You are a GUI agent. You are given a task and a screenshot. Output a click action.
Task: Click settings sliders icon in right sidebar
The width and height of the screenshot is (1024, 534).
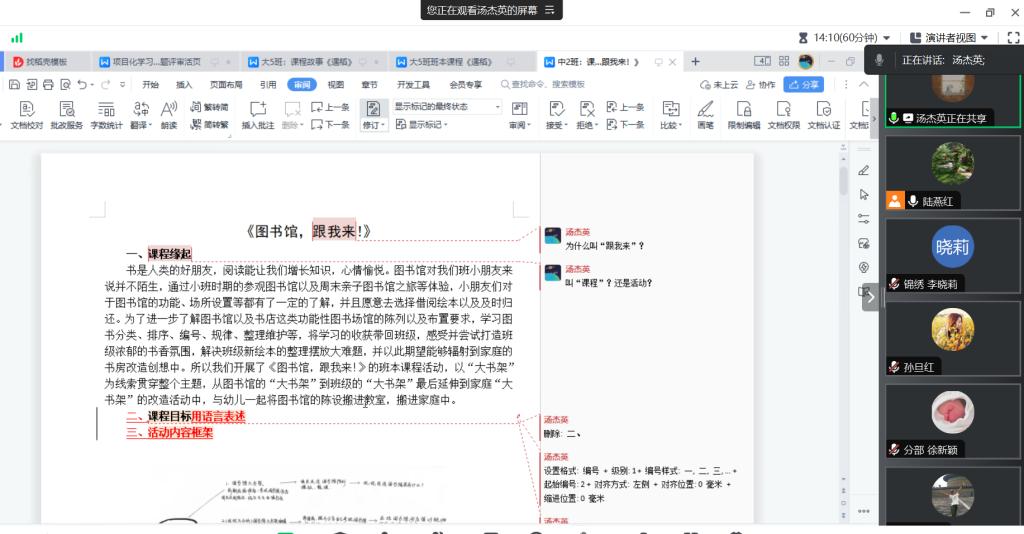coord(863,219)
